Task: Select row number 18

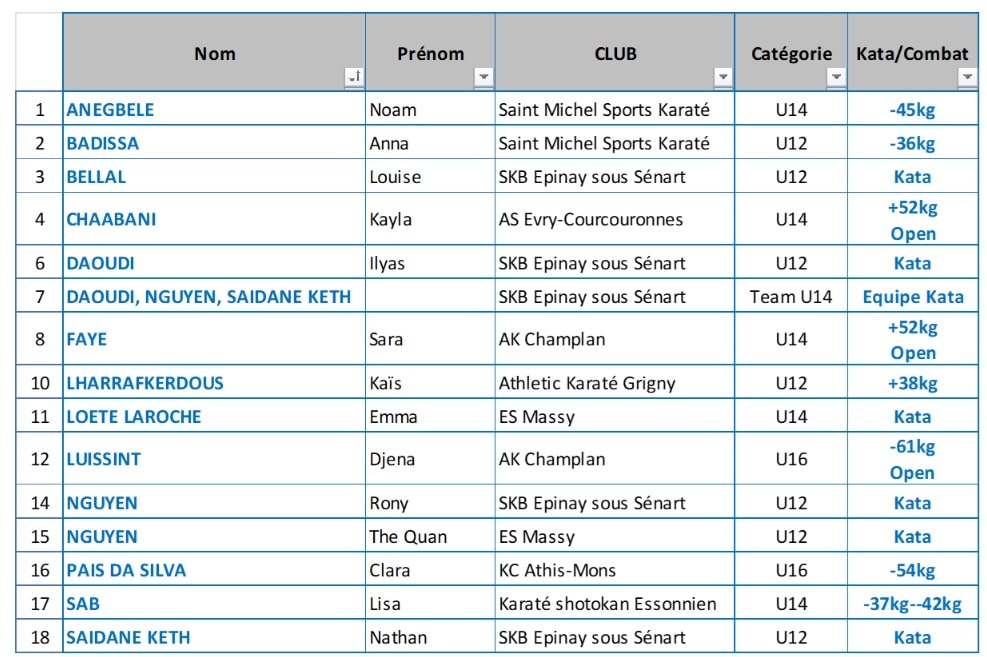Action: tap(40, 637)
